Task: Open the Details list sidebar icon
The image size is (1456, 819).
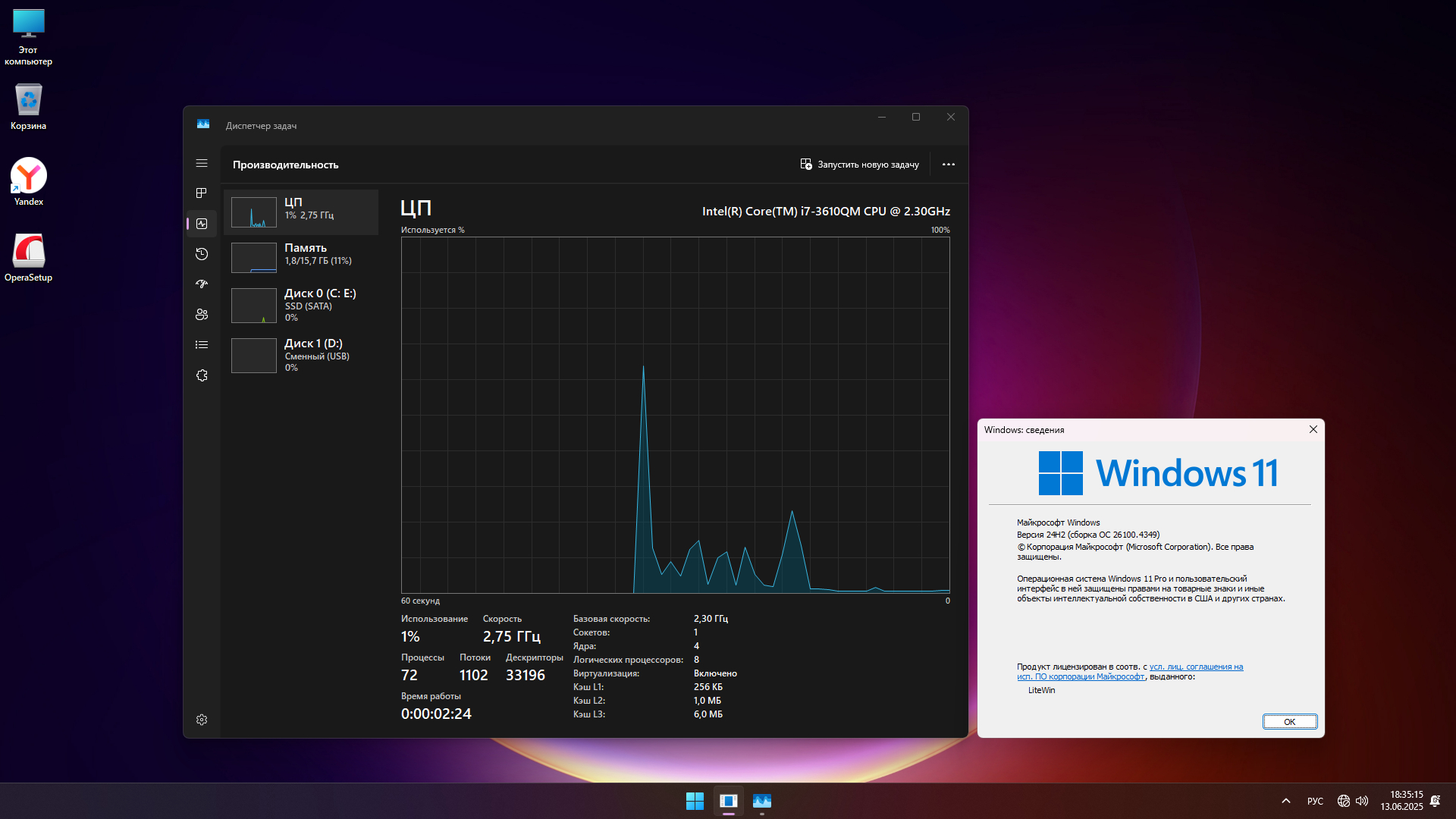Action: (x=202, y=345)
